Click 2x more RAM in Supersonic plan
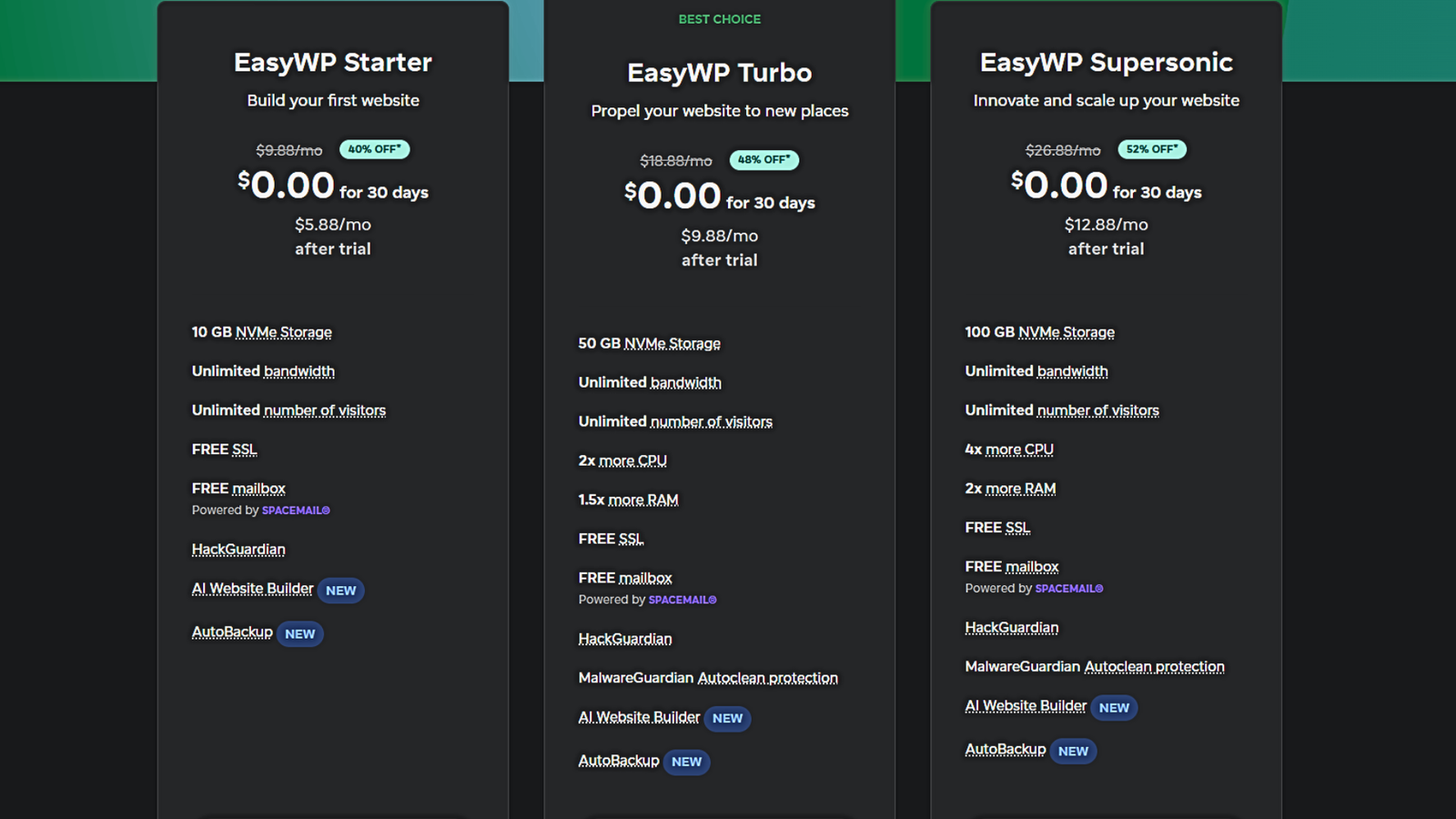The image size is (1456, 819). pyautogui.click(x=1020, y=489)
